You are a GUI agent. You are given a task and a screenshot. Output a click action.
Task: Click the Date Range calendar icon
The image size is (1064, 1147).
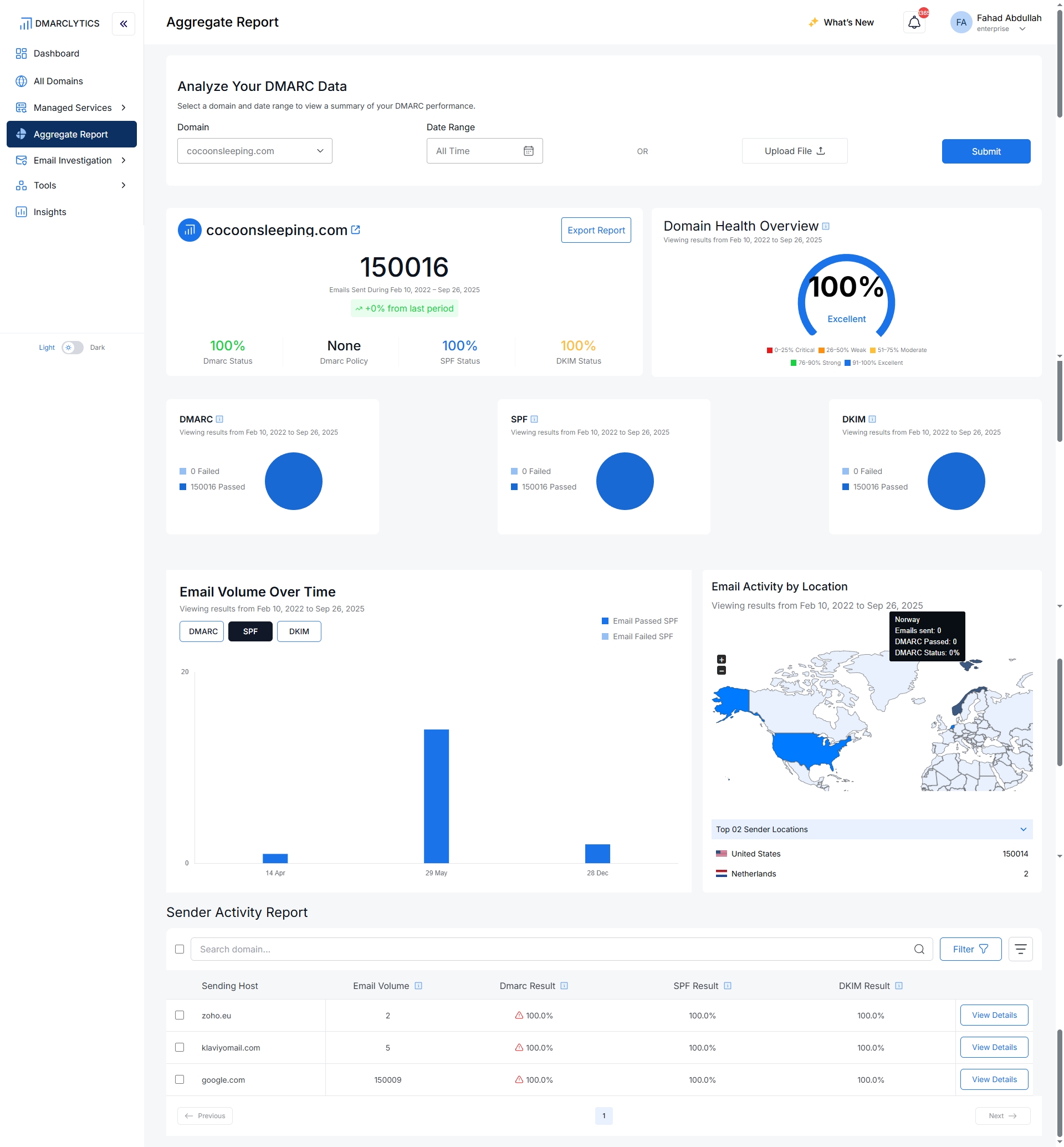tap(528, 151)
